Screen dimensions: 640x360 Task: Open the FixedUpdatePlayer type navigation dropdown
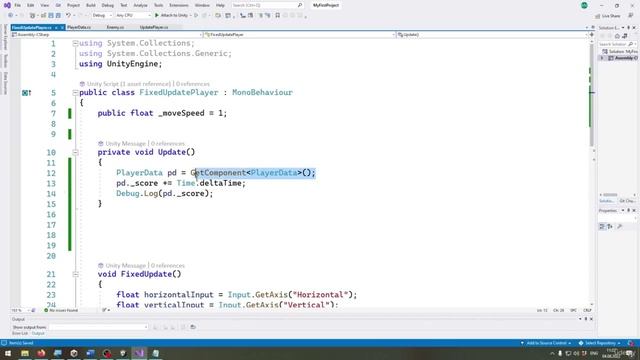click(x=300, y=35)
